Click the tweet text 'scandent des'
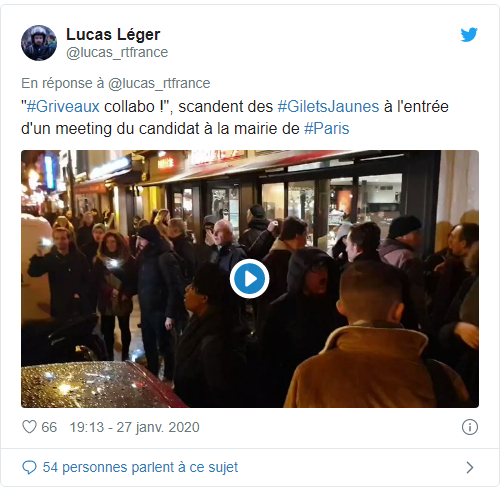 [x=226, y=107]
